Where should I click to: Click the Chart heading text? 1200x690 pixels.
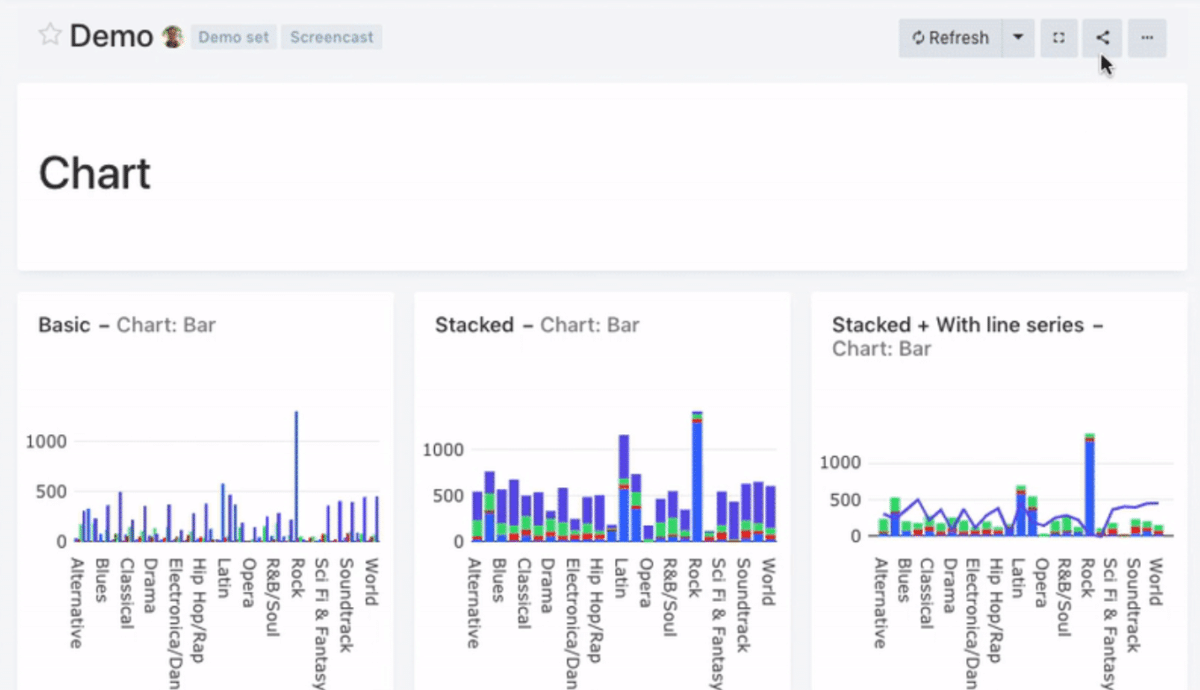coord(94,172)
